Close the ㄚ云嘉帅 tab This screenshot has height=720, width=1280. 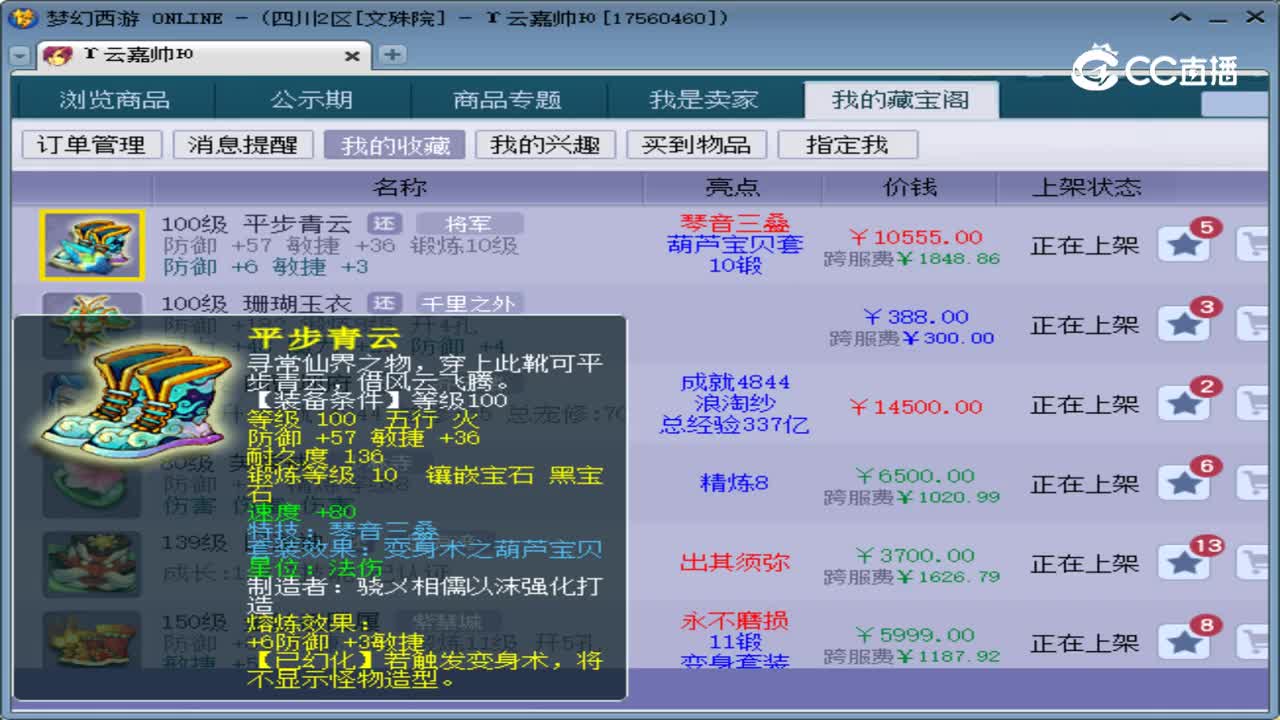pos(352,57)
